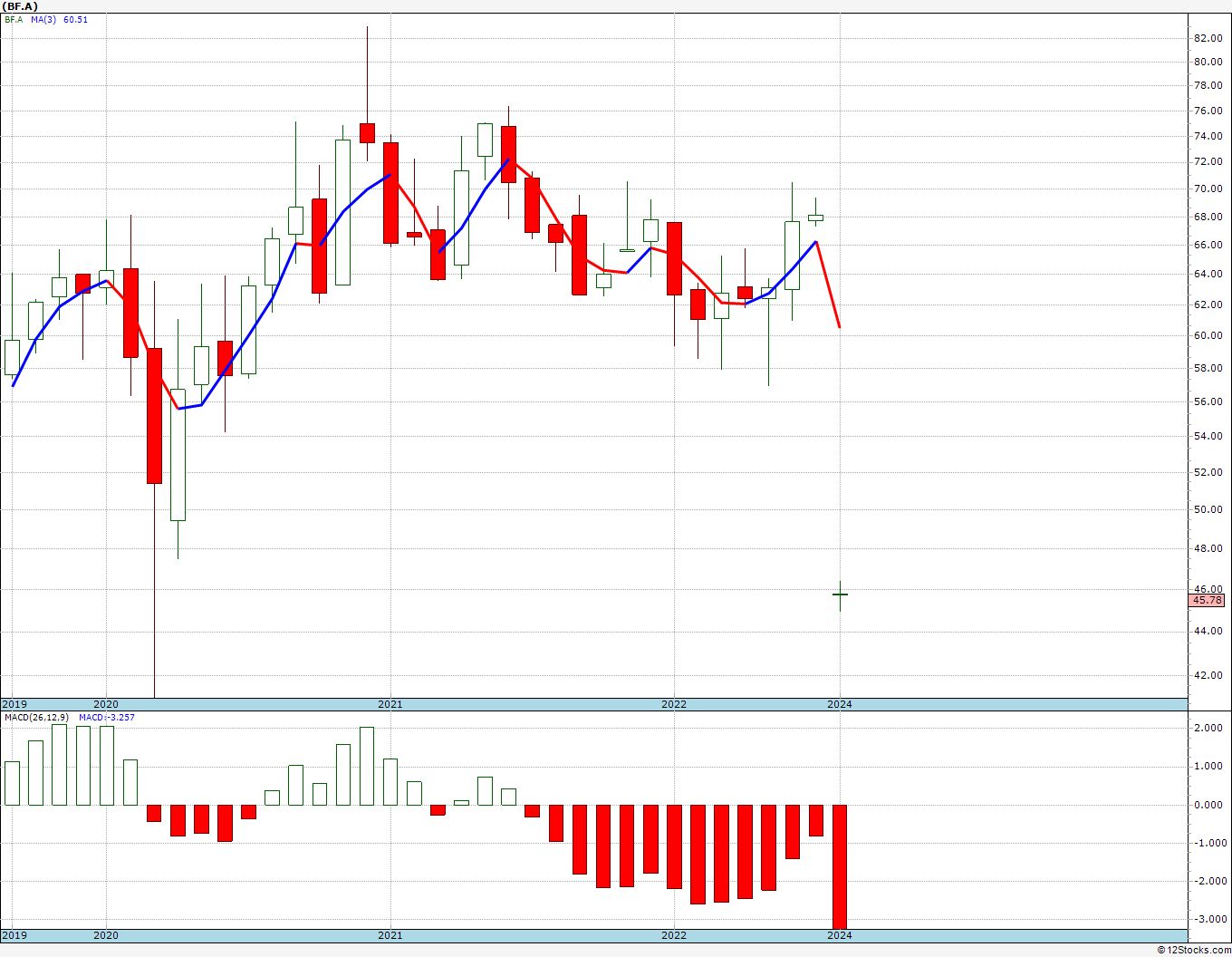Select the positive 2.000 MACD axis label

coord(1209,728)
